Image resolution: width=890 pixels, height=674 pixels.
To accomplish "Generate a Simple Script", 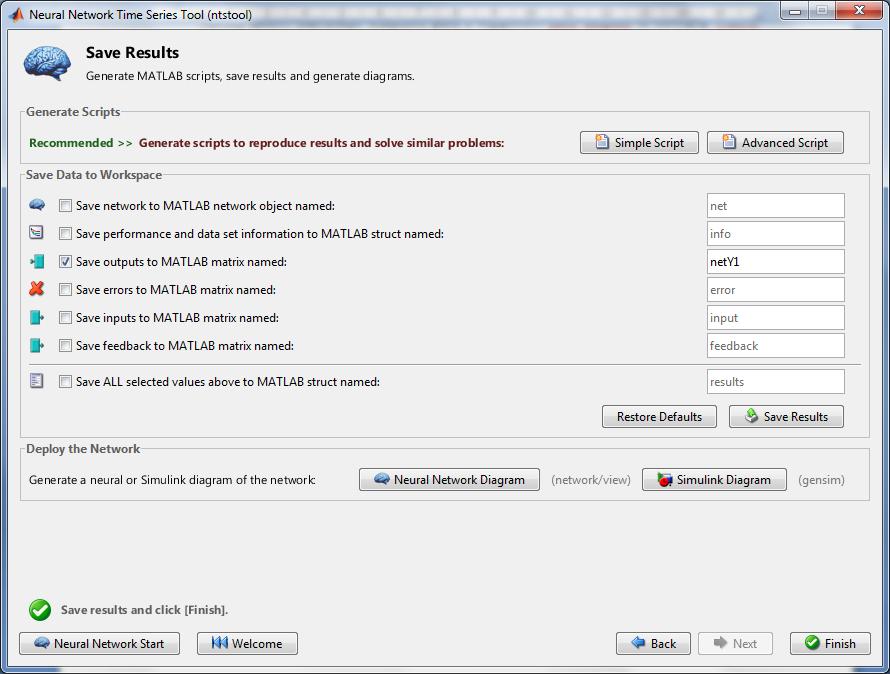I will point(639,143).
